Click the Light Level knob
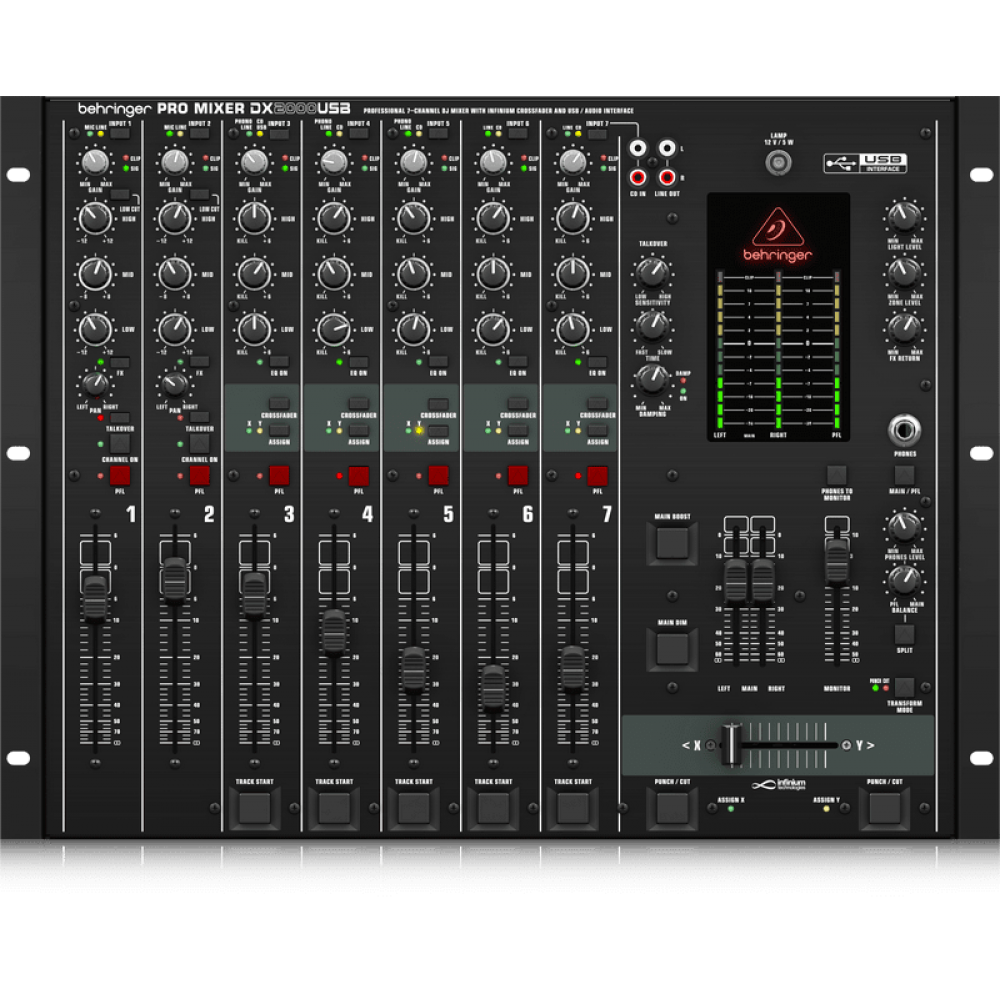1000x1000 pixels. [x=904, y=217]
